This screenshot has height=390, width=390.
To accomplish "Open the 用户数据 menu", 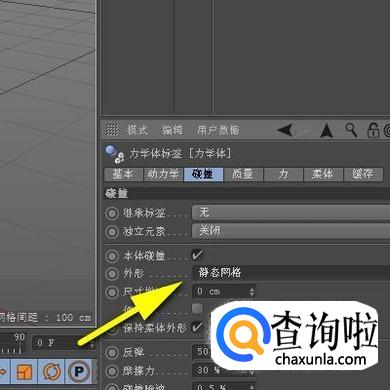I will click(x=218, y=130).
